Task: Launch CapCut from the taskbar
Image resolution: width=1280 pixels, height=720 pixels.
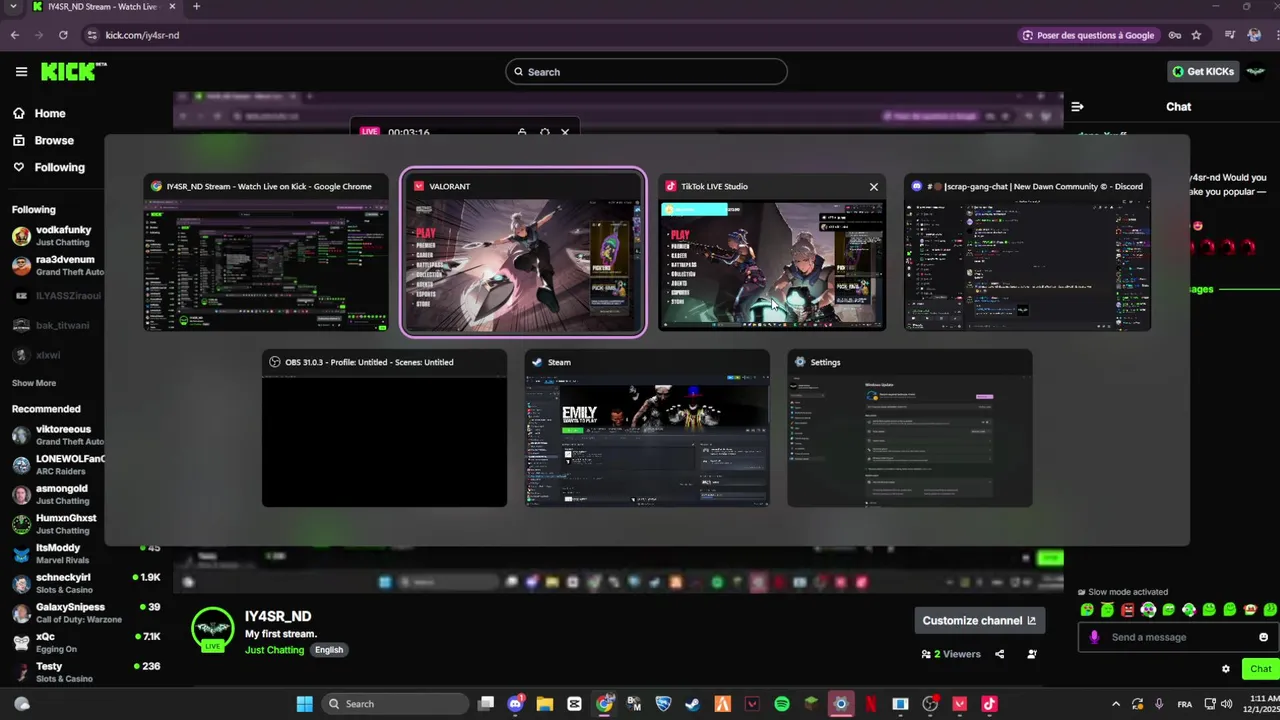Action: pyautogui.click(x=574, y=704)
